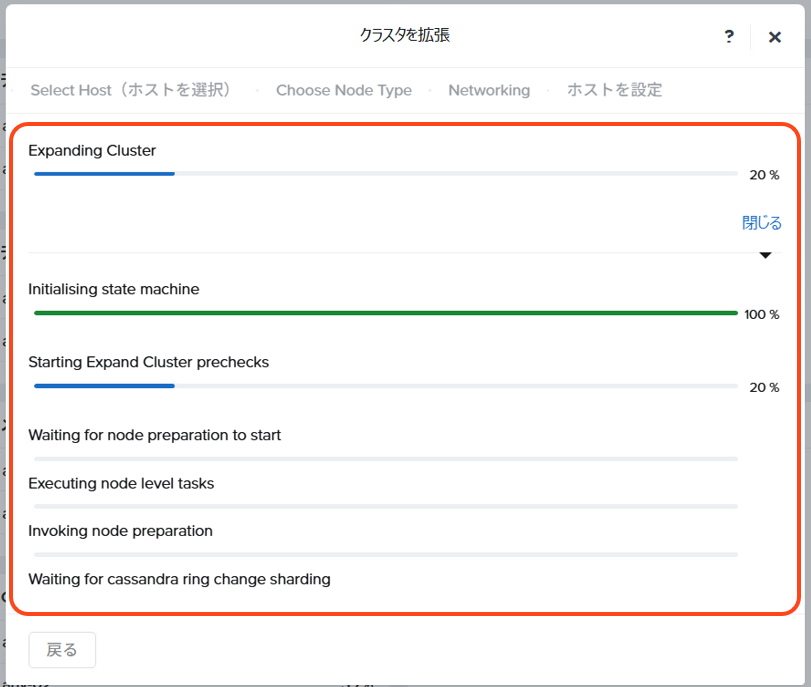Click the 戻る button

coord(62,649)
